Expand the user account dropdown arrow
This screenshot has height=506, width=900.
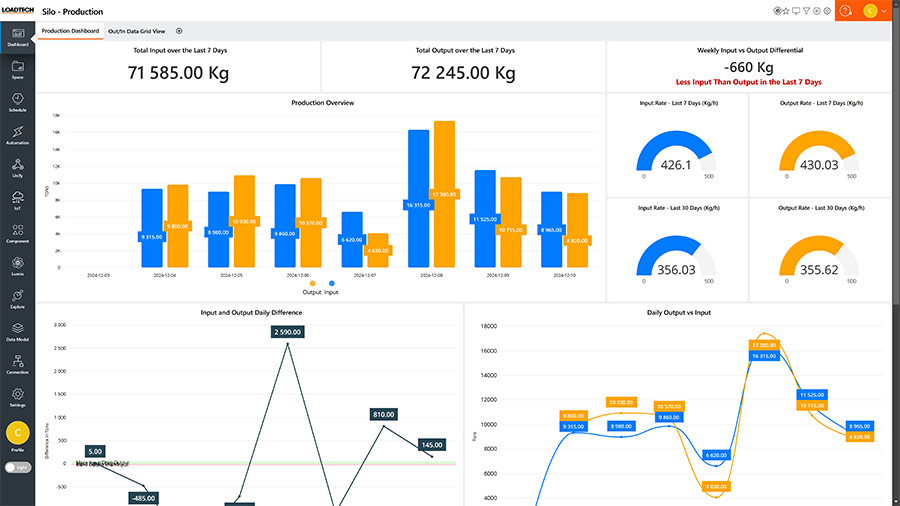coord(884,11)
